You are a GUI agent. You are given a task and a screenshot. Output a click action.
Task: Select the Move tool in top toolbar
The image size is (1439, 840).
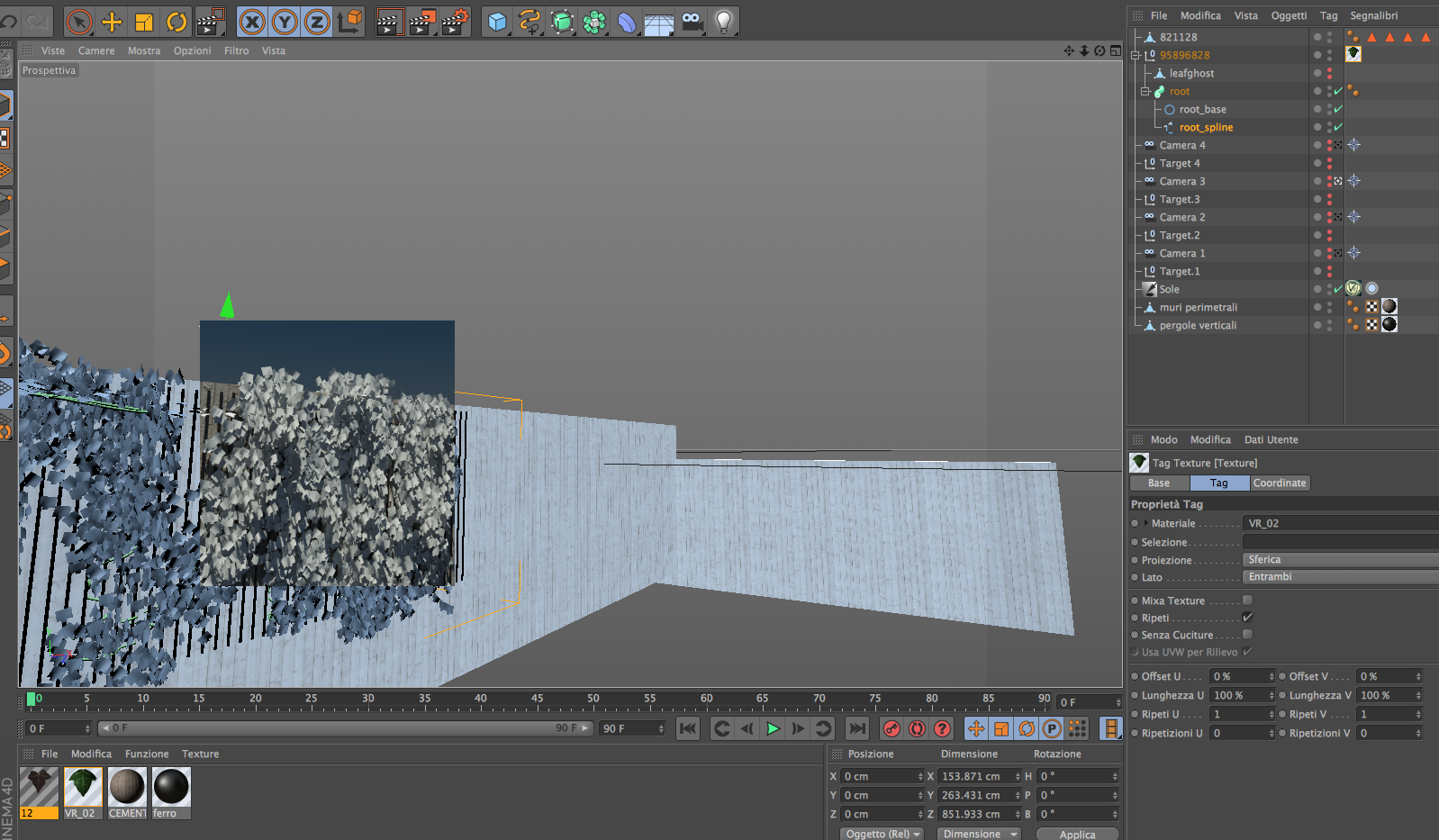pos(112,22)
